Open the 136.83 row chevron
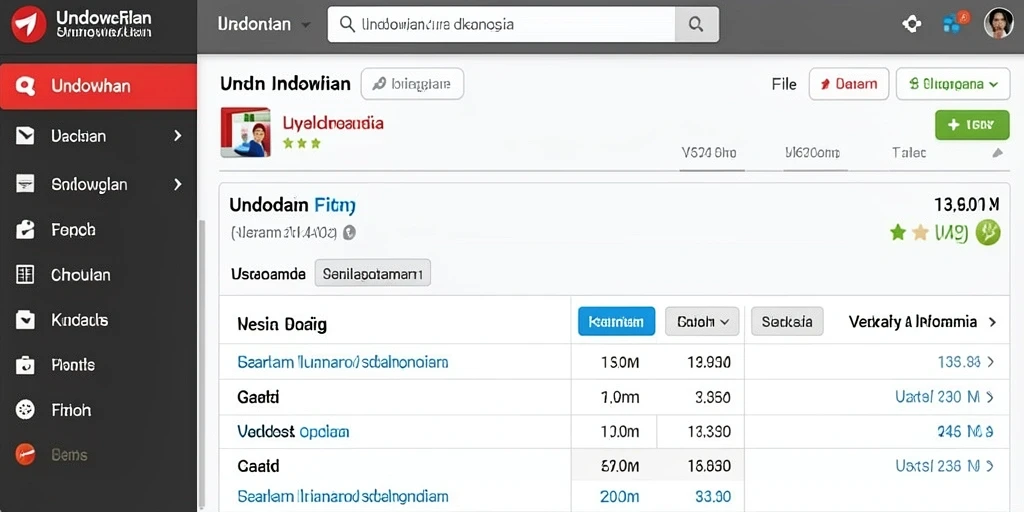The width and height of the screenshot is (1024, 512). 990,362
